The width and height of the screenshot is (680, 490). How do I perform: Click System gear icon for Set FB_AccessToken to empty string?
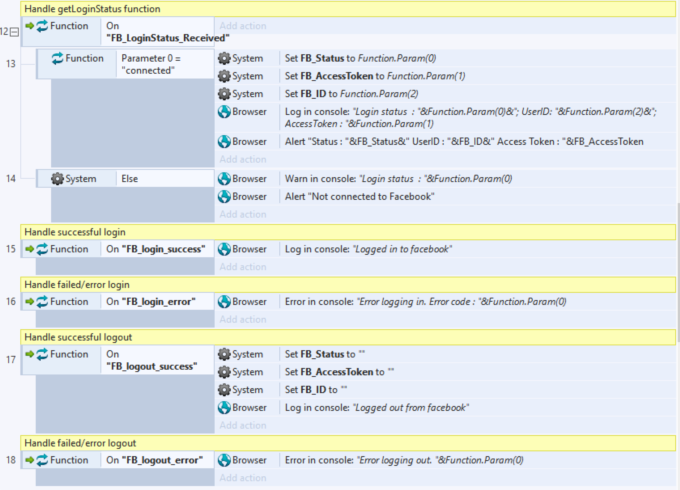click(x=224, y=372)
